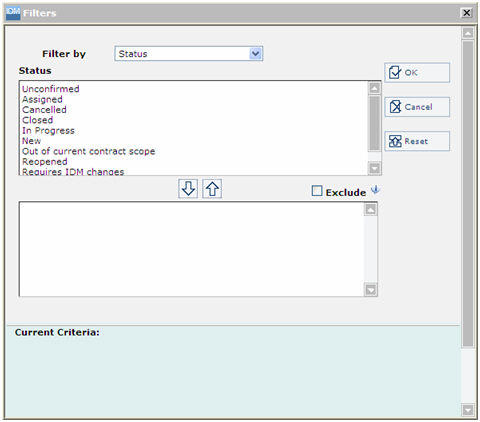Cancel the filter dialog

point(417,107)
